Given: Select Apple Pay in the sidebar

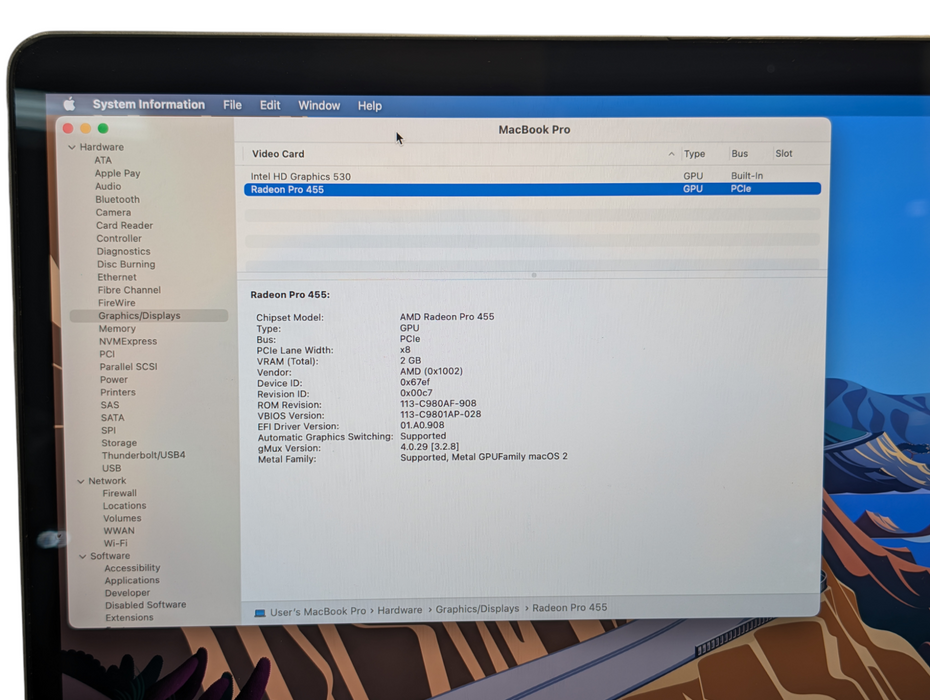Looking at the screenshot, I should pos(117,173).
